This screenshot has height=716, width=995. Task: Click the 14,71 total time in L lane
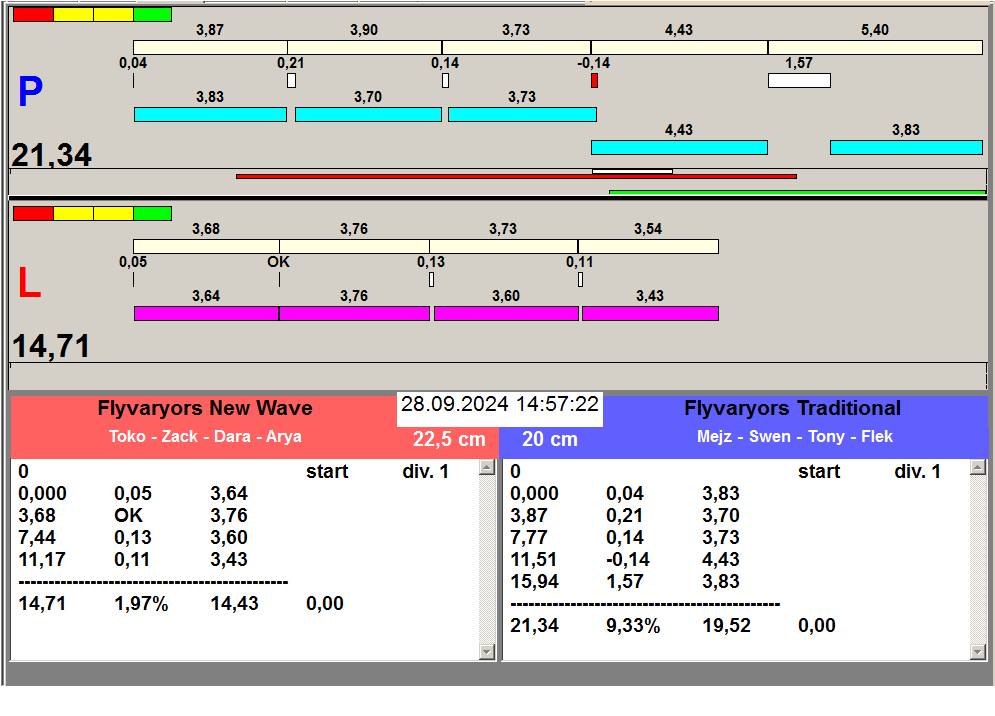(x=51, y=346)
